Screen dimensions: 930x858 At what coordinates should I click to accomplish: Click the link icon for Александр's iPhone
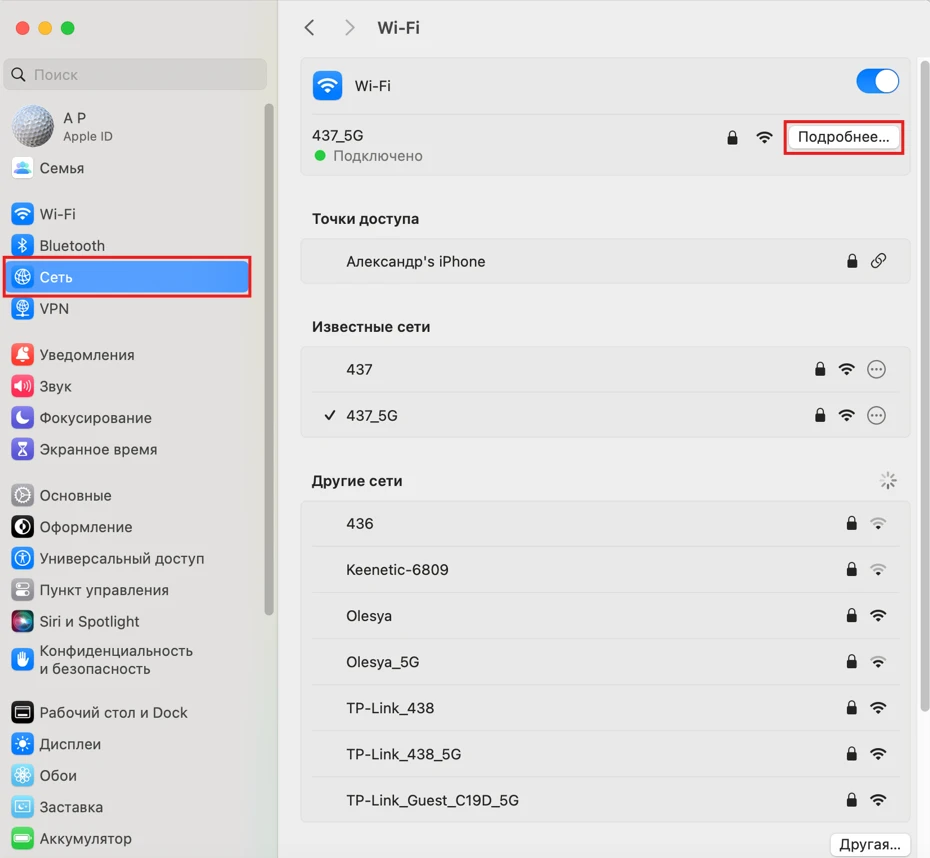pyautogui.click(x=878, y=261)
